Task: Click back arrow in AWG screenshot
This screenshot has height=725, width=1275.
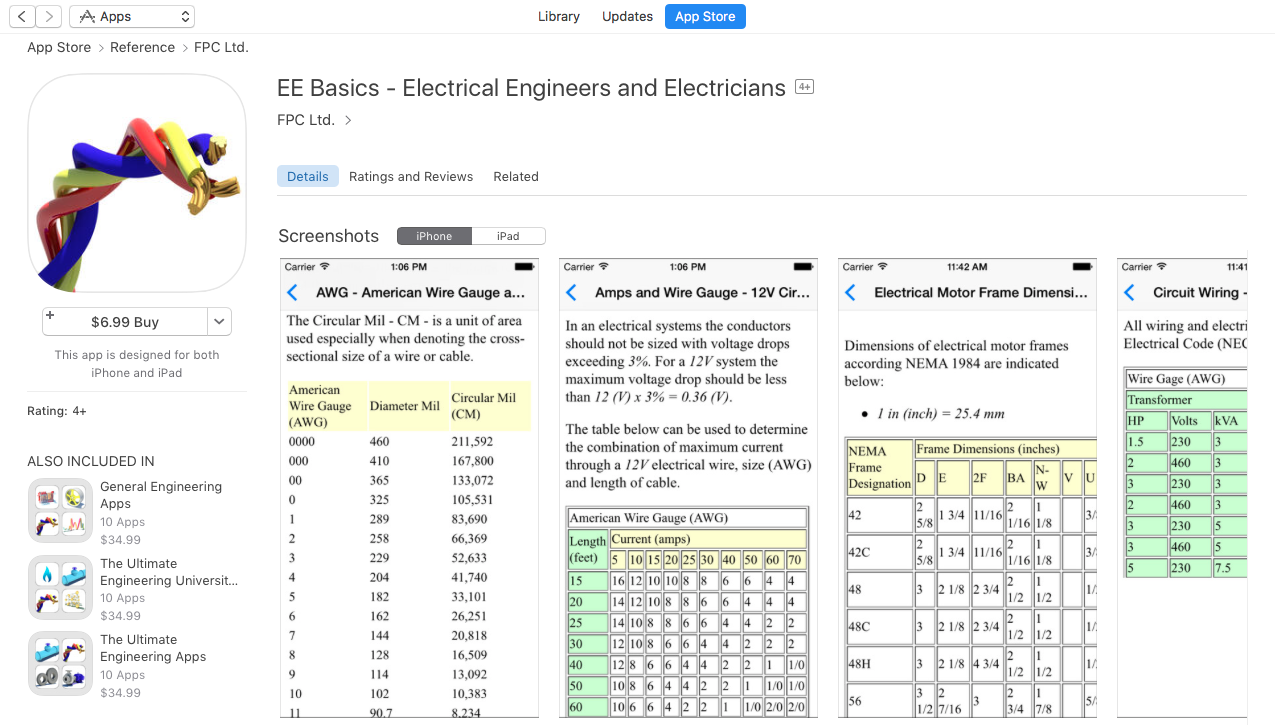Action: pyautogui.click(x=292, y=293)
